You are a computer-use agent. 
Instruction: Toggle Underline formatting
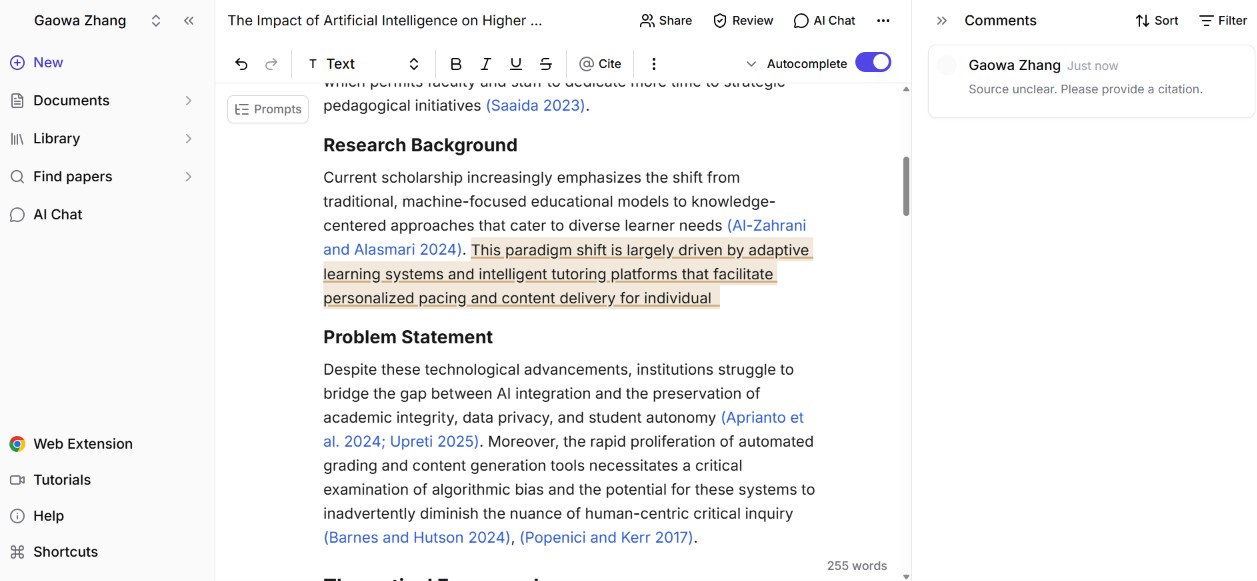tap(516, 63)
